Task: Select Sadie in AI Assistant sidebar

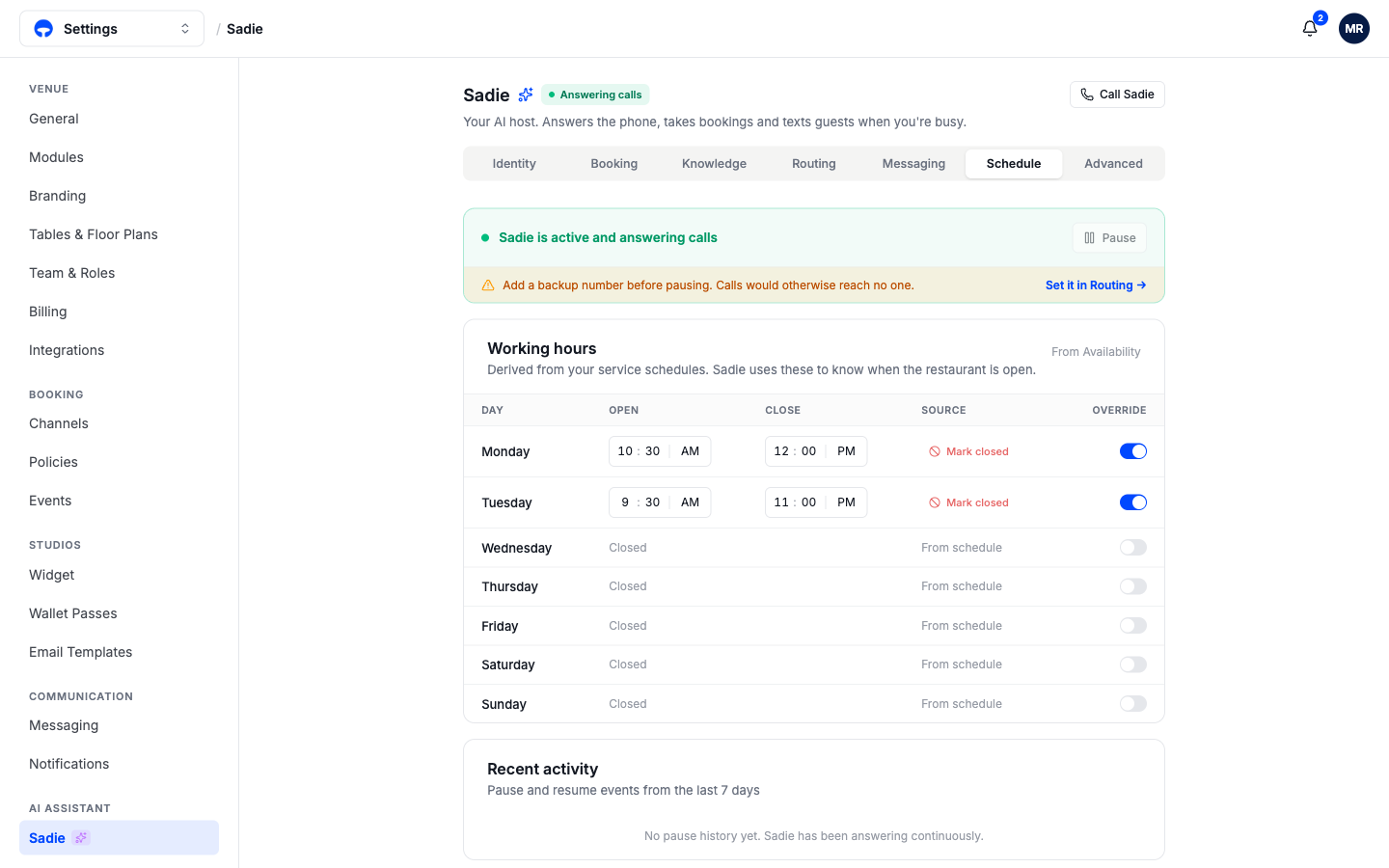Action: (119, 838)
